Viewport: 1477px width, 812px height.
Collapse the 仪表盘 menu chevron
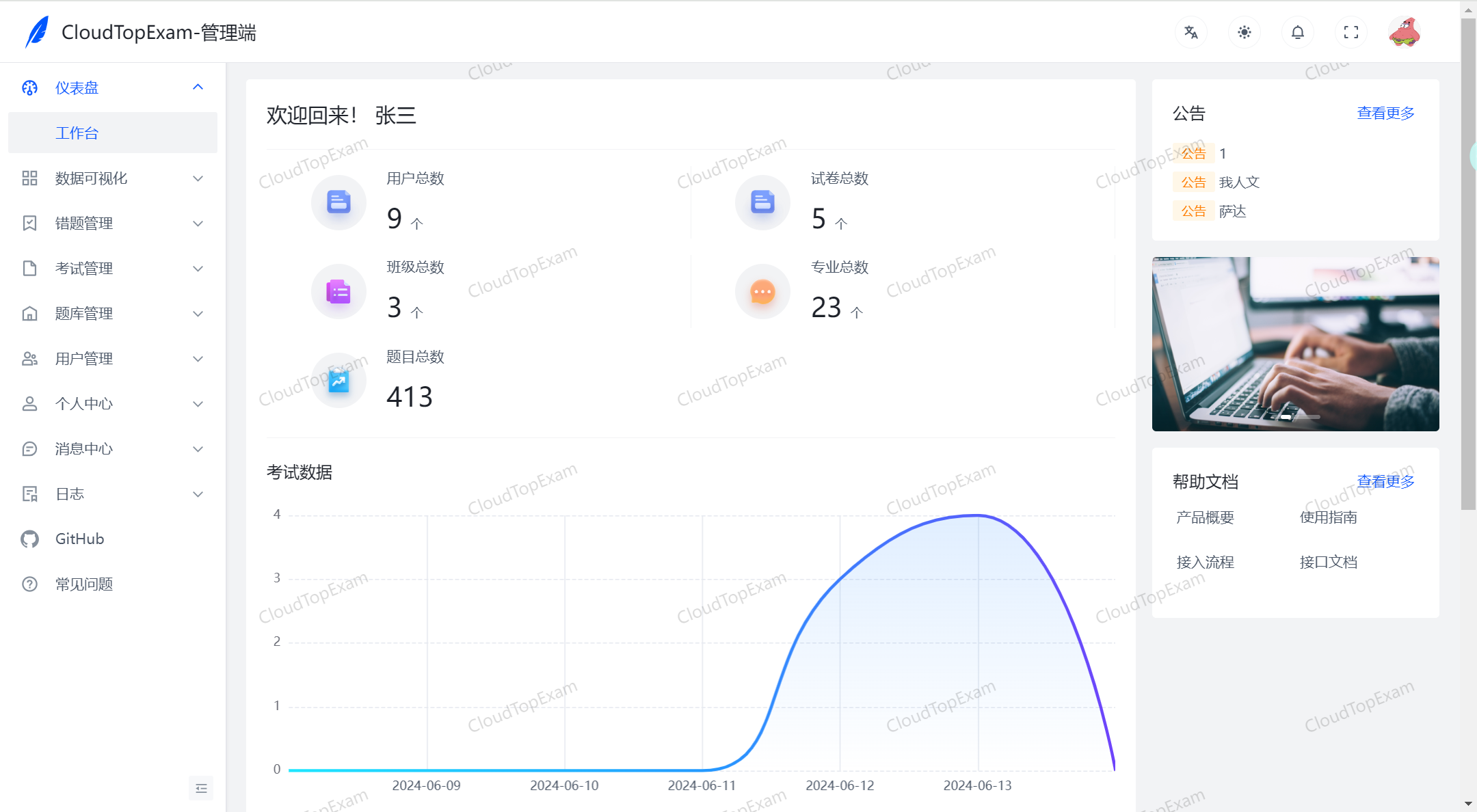tap(198, 87)
